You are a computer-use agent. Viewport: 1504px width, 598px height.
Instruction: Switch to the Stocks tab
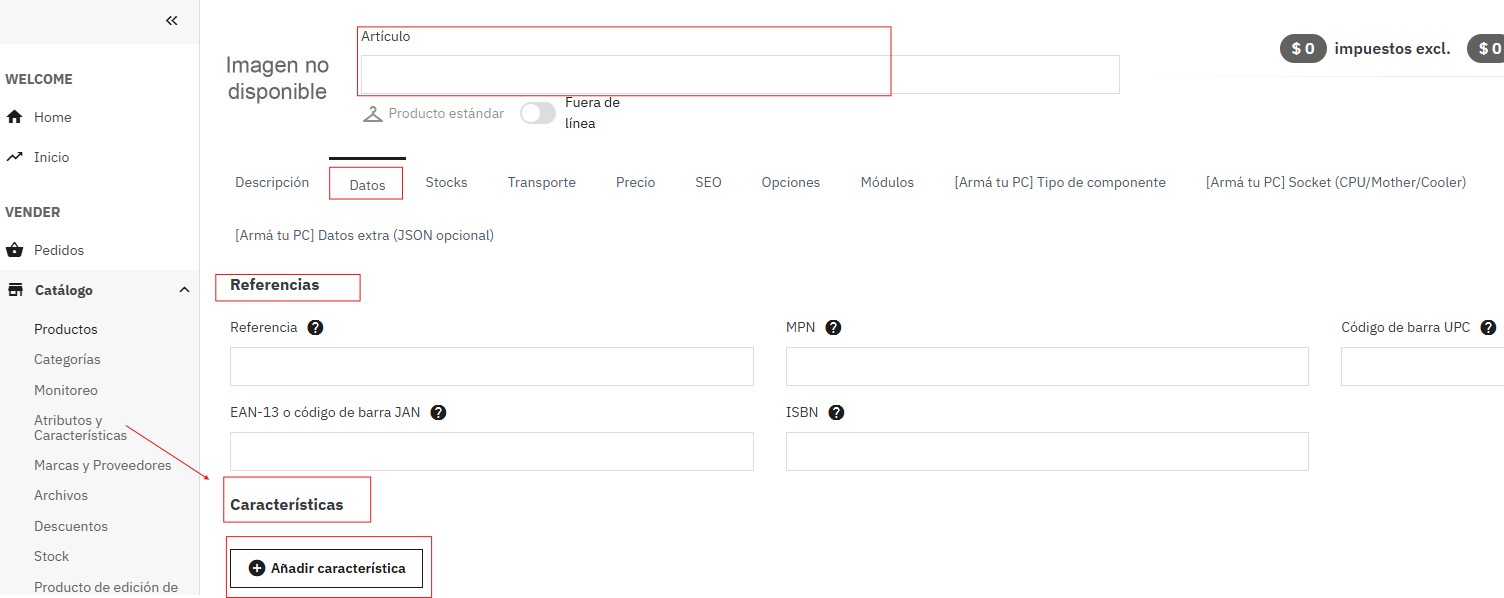(x=446, y=182)
